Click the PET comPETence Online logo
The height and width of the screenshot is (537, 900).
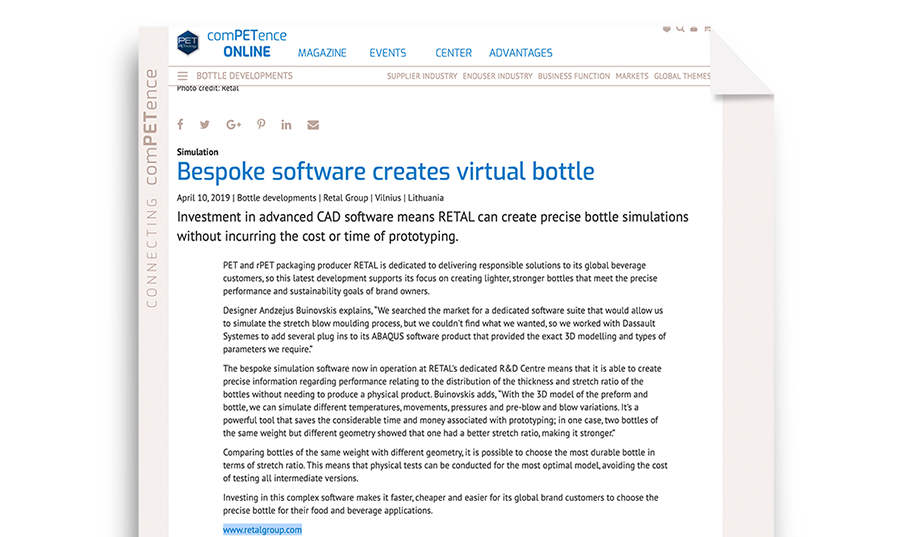(188, 43)
